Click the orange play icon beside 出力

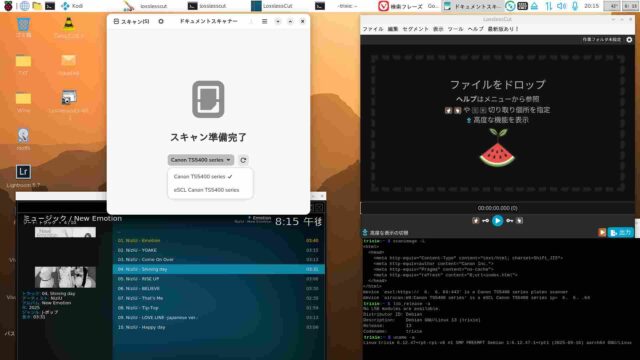(x=602, y=233)
